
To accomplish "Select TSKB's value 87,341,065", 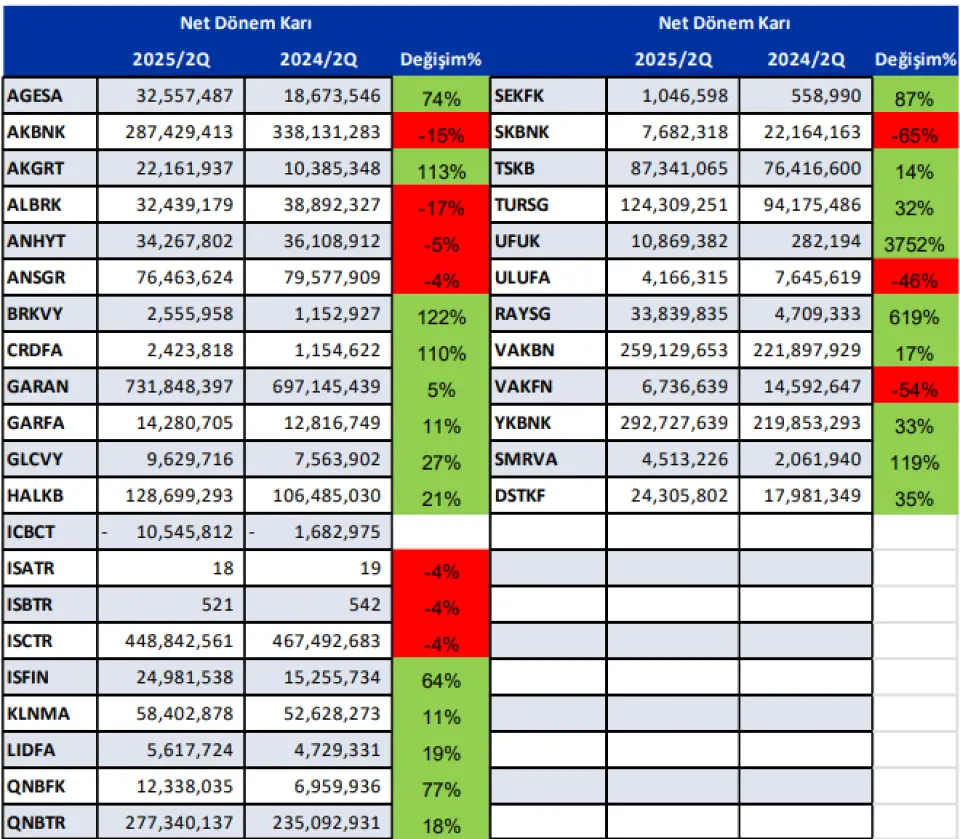I will (x=680, y=168).
